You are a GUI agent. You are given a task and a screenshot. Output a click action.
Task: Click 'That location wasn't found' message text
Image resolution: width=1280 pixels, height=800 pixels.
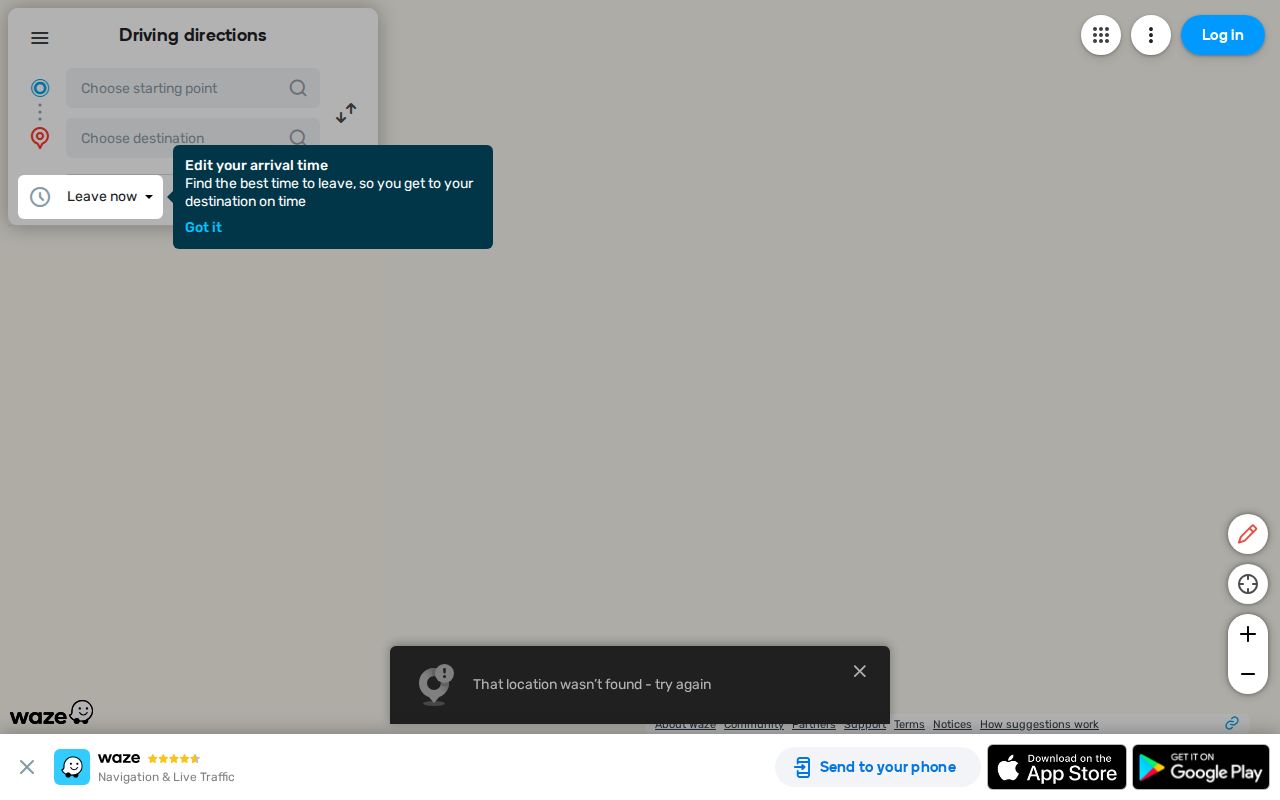click(592, 684)
